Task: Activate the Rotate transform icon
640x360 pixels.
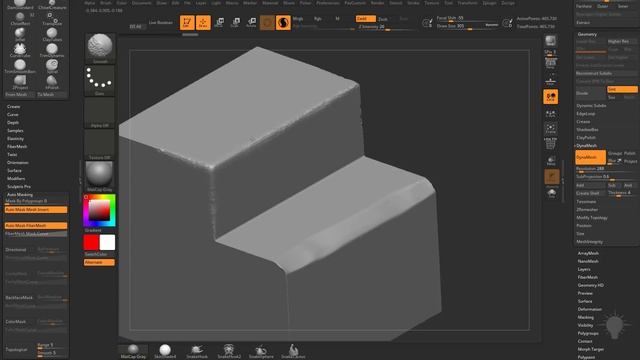Action: [x=251, y=22]
